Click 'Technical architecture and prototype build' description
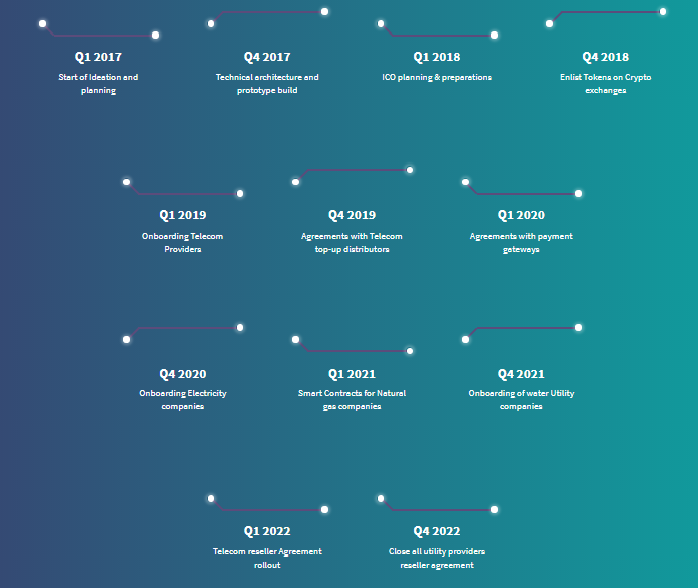Screen dimensions: 698x588 (x=267, y=84)
